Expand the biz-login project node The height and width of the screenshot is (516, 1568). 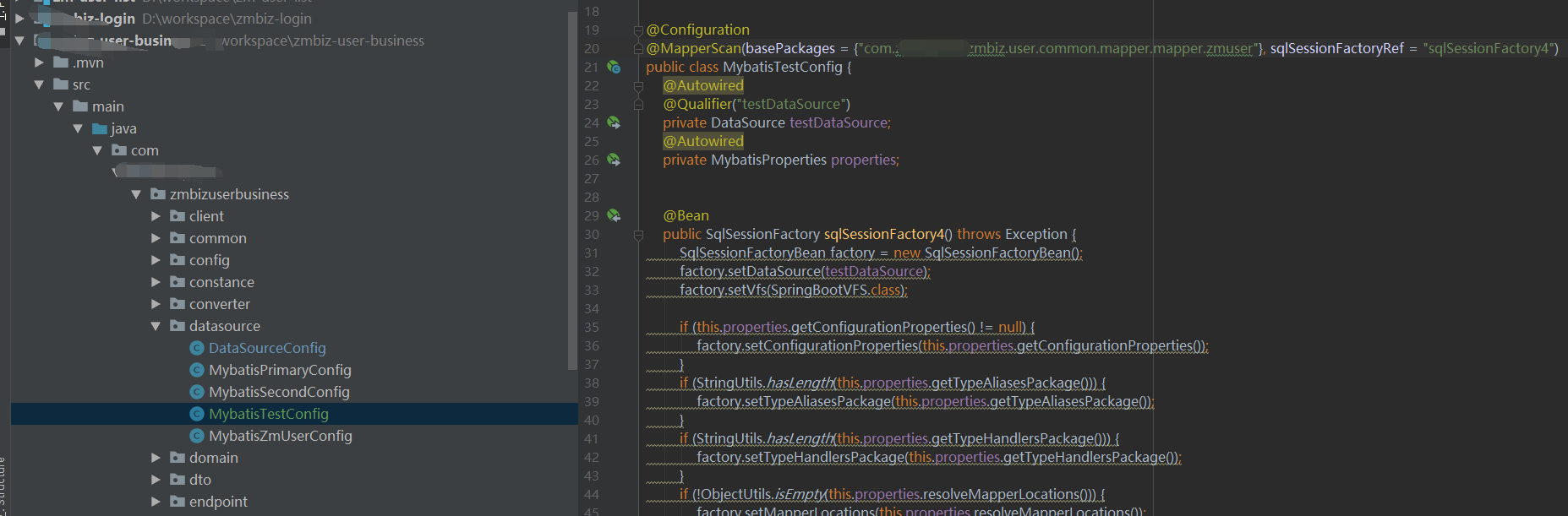tap(19, 19)
